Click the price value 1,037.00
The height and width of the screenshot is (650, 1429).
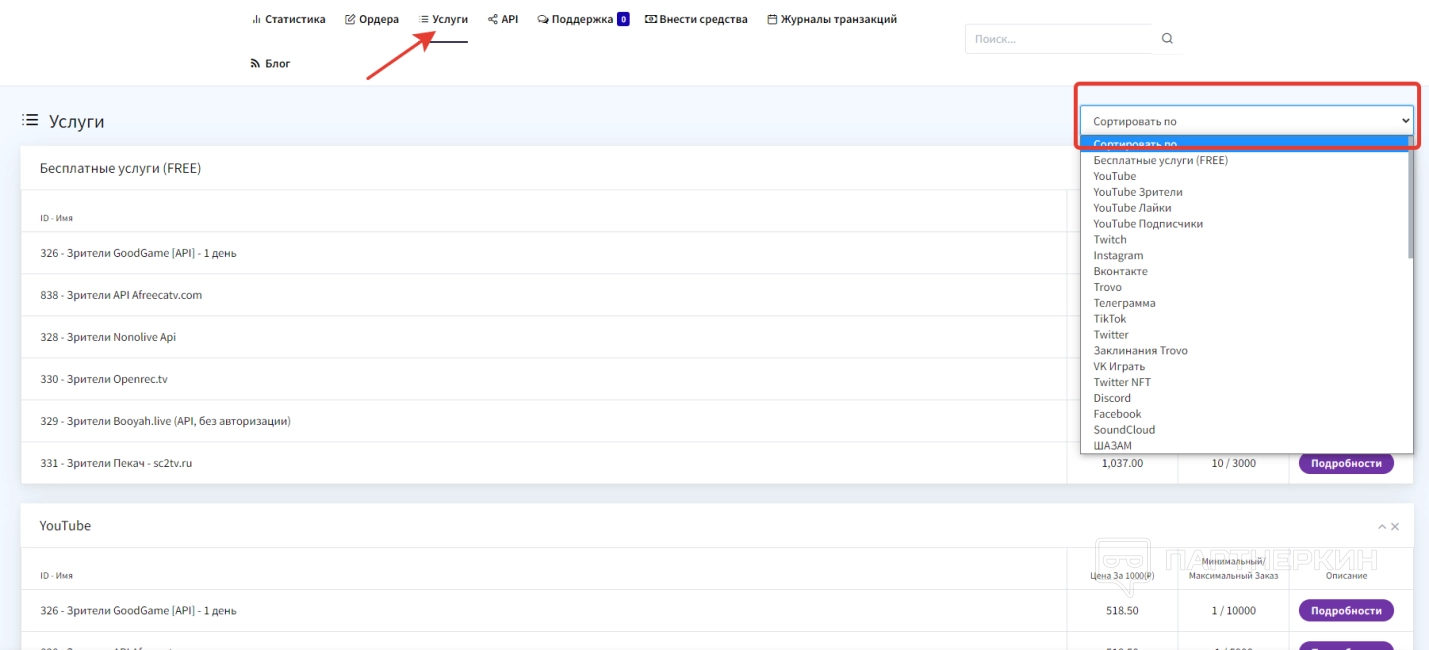(x=1122, y=463)
